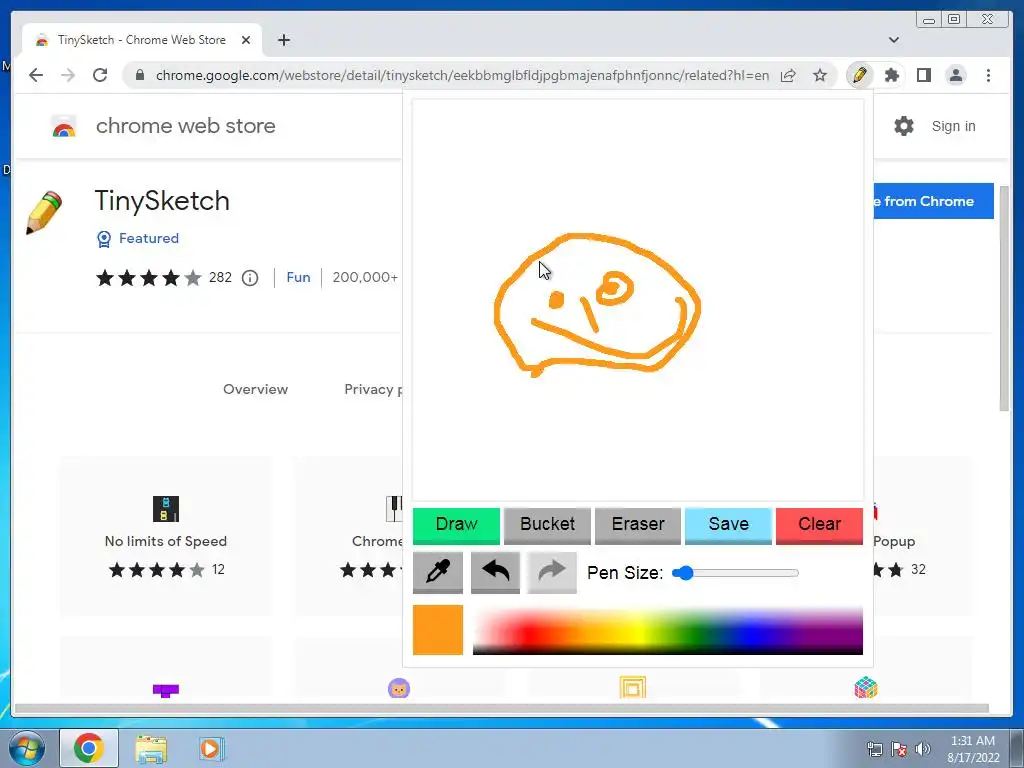
Task: Open the Chrome profile avatar
Action: (955, 75)
